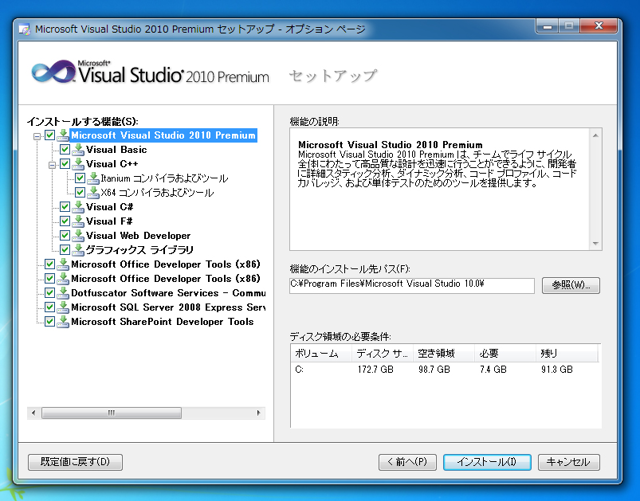
Task: Click install icon beside グラフィックス ライブラリ
Action: click(x=78, y=250)
